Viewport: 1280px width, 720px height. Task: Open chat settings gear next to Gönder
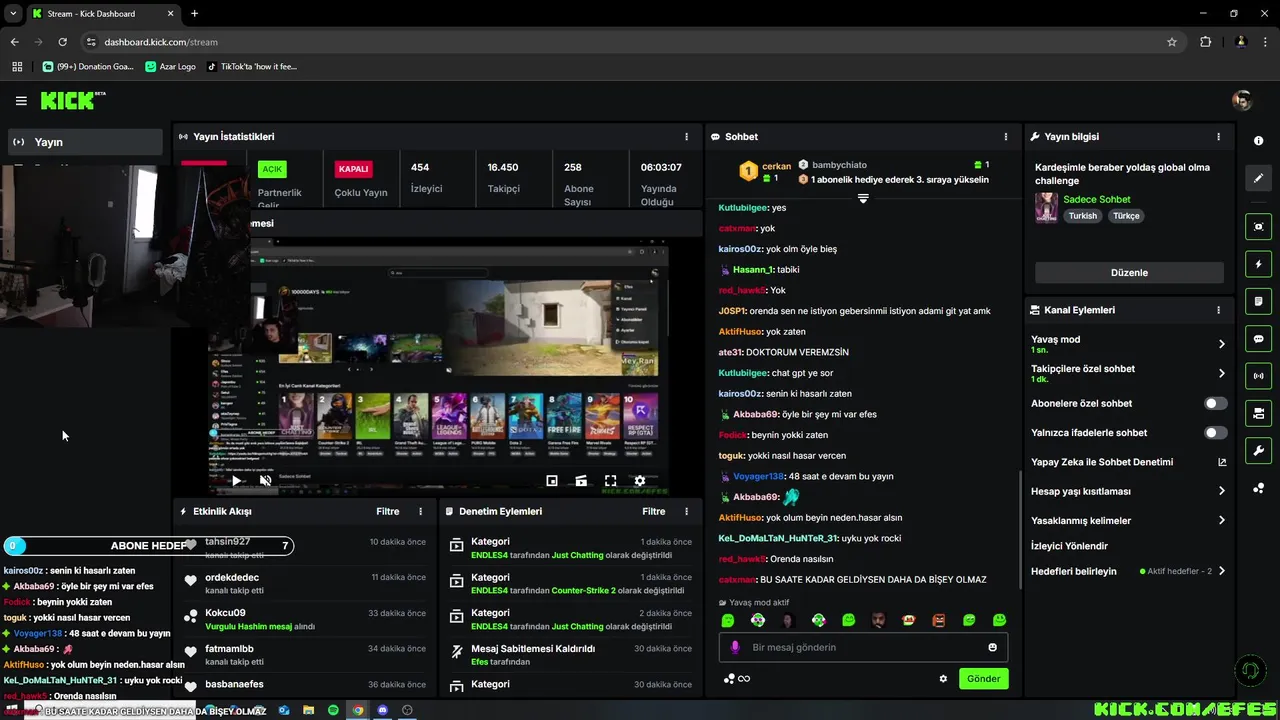coord(943,678)
